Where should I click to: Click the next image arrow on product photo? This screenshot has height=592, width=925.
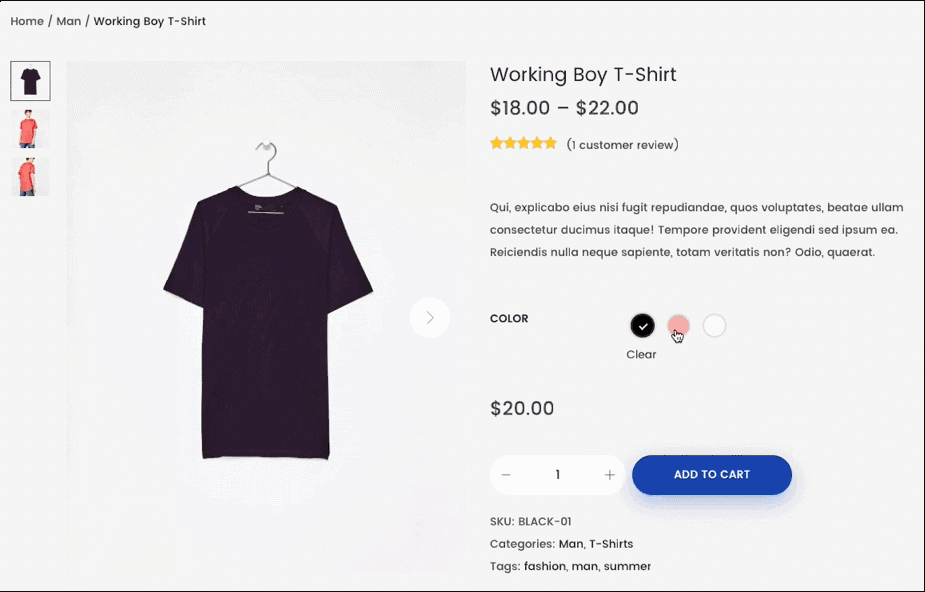430,318
